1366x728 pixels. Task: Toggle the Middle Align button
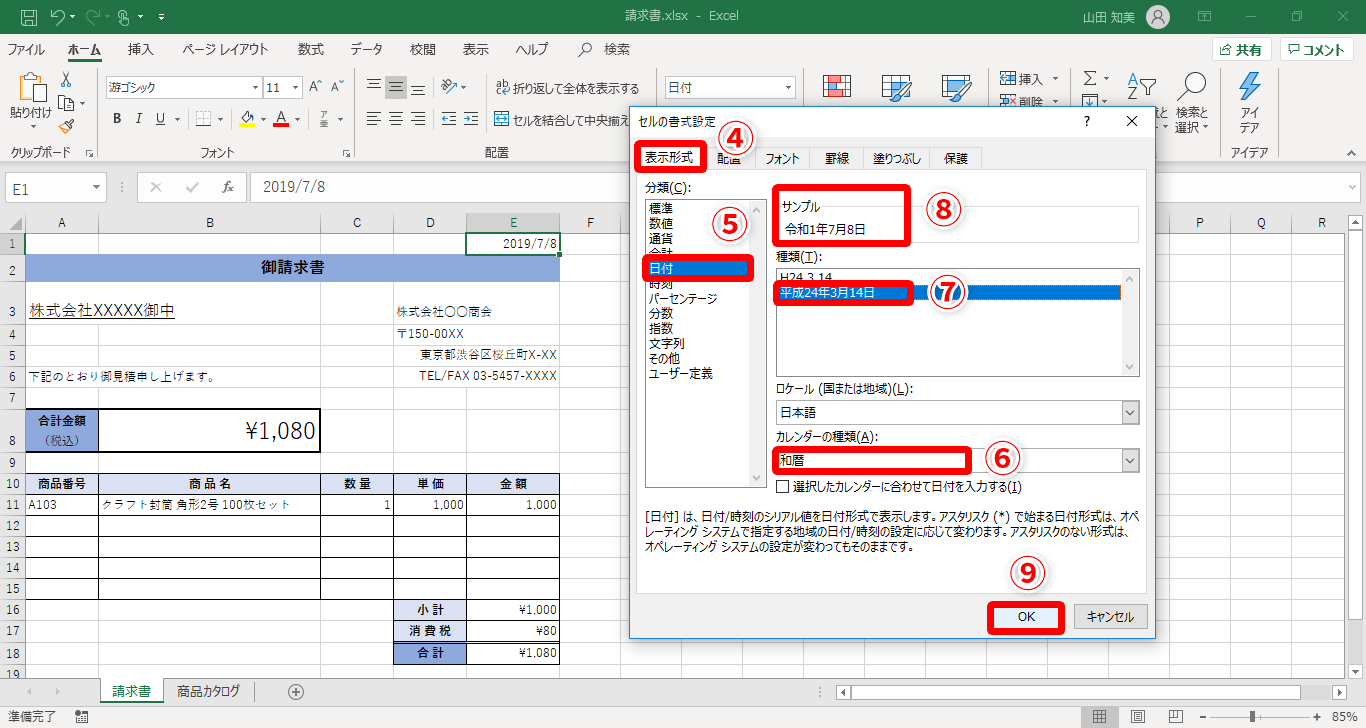[x=396, y=87]
